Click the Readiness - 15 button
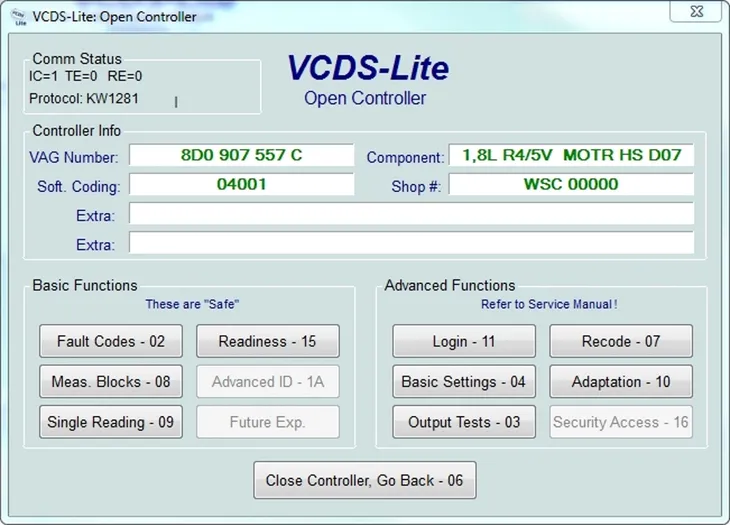Image resolution: width=730 pixels, height=525 pixels. 267,341
